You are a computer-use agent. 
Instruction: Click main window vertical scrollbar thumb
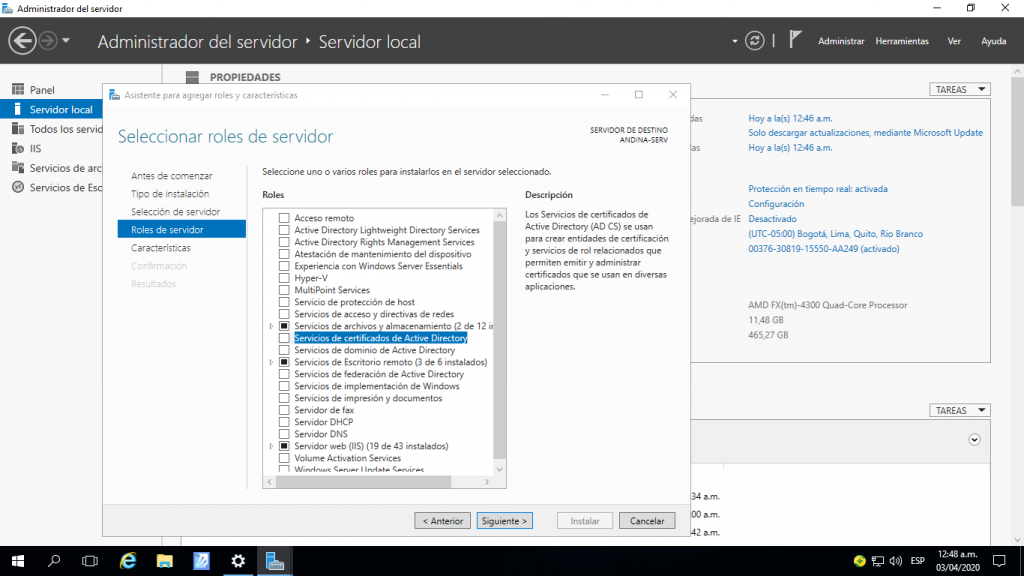(x=1017, y=140)
